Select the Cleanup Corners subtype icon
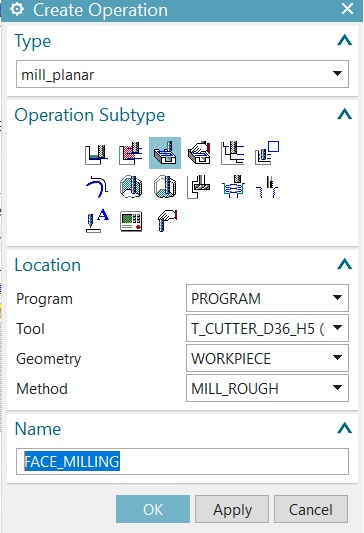This screenshot has width=364, height=533. 97,187
